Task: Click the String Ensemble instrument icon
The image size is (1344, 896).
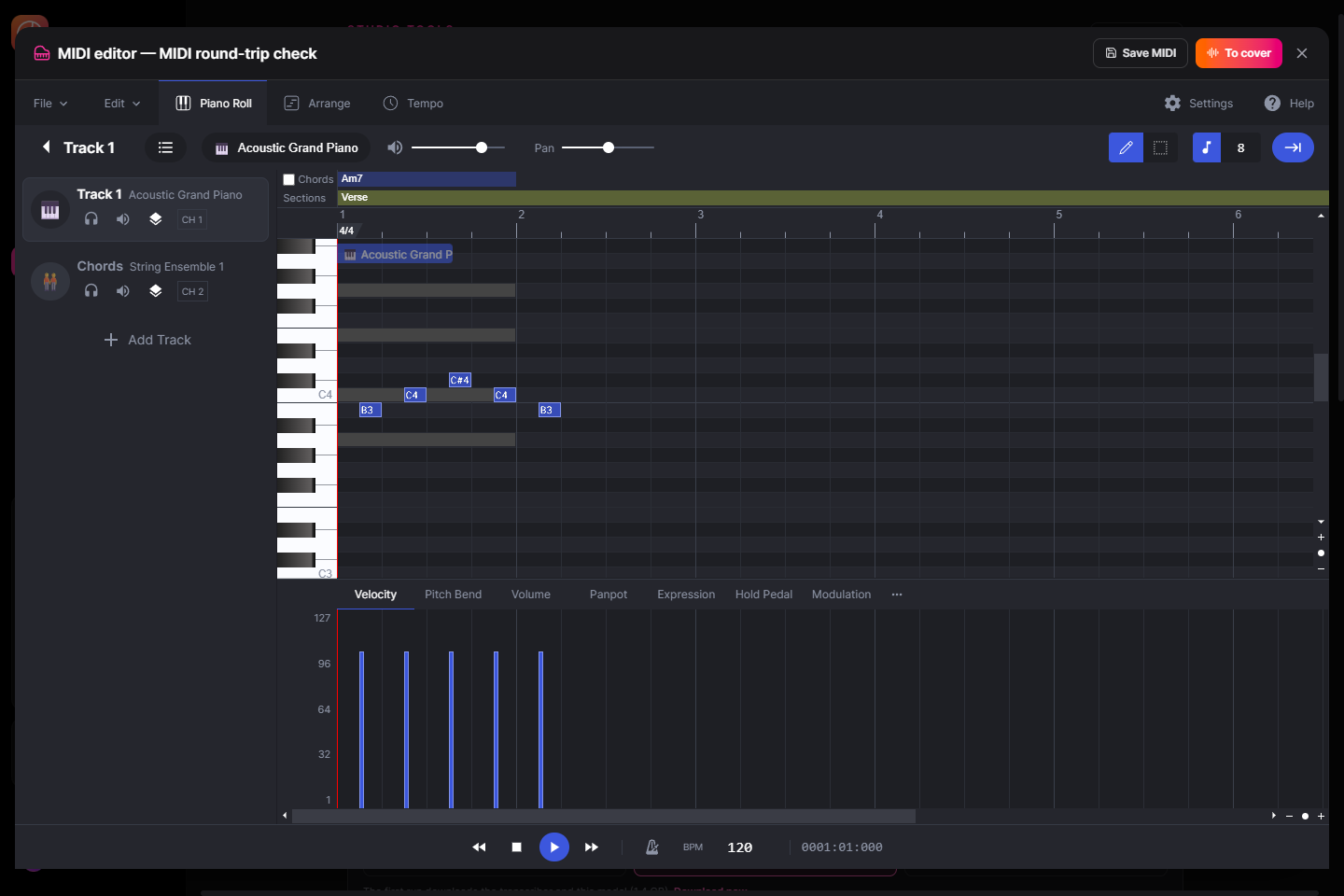Action: coord(50,281)
